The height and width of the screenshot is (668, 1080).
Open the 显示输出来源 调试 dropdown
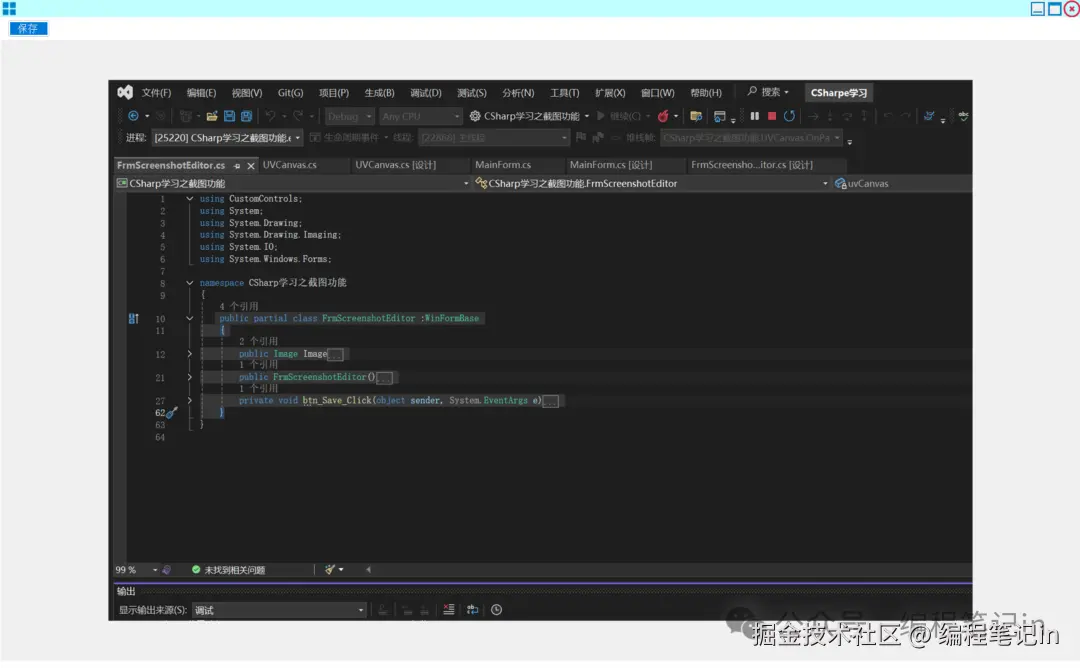tap(279, 610)
